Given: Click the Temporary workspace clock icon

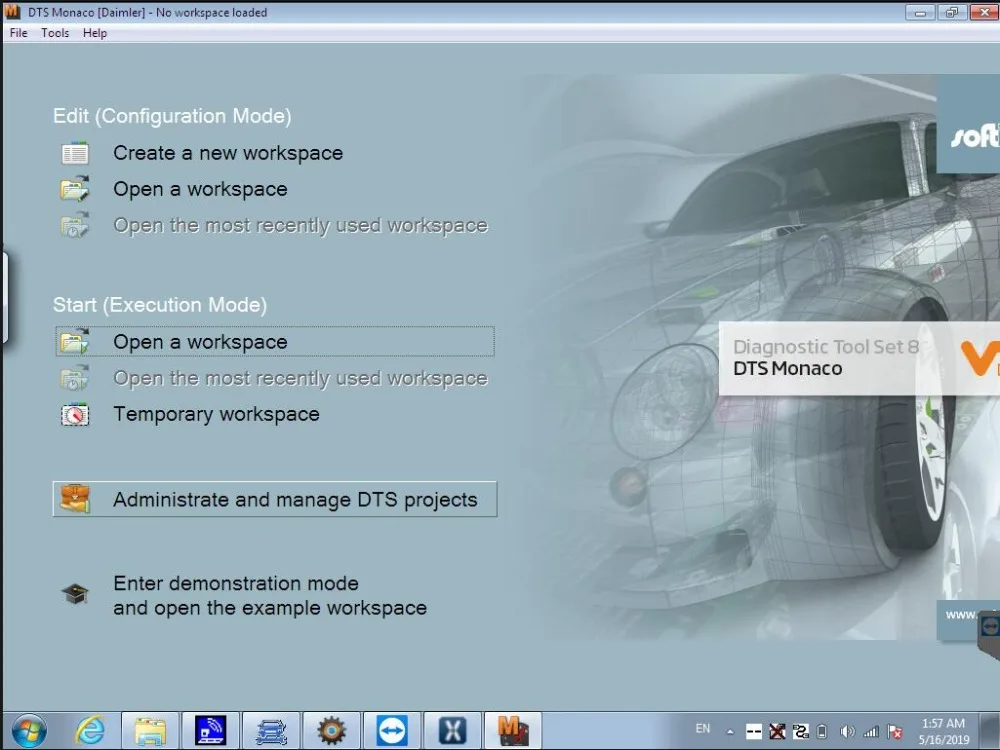Looking at the screenshot, I should tap(75, 415).
